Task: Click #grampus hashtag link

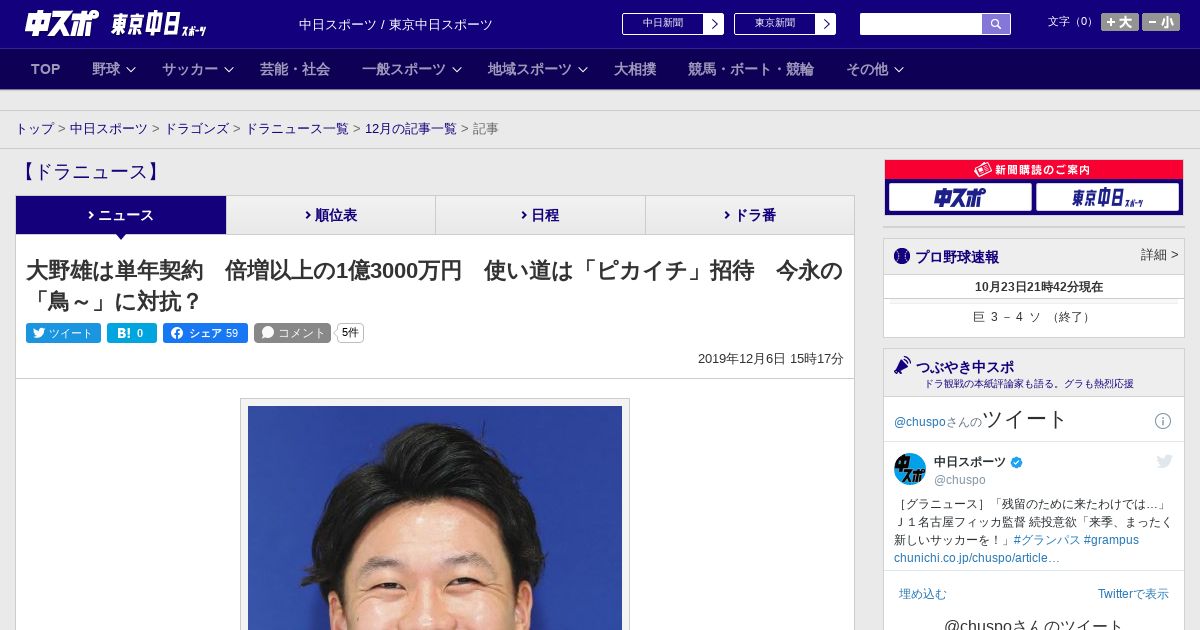Action: coord(1111,540)
